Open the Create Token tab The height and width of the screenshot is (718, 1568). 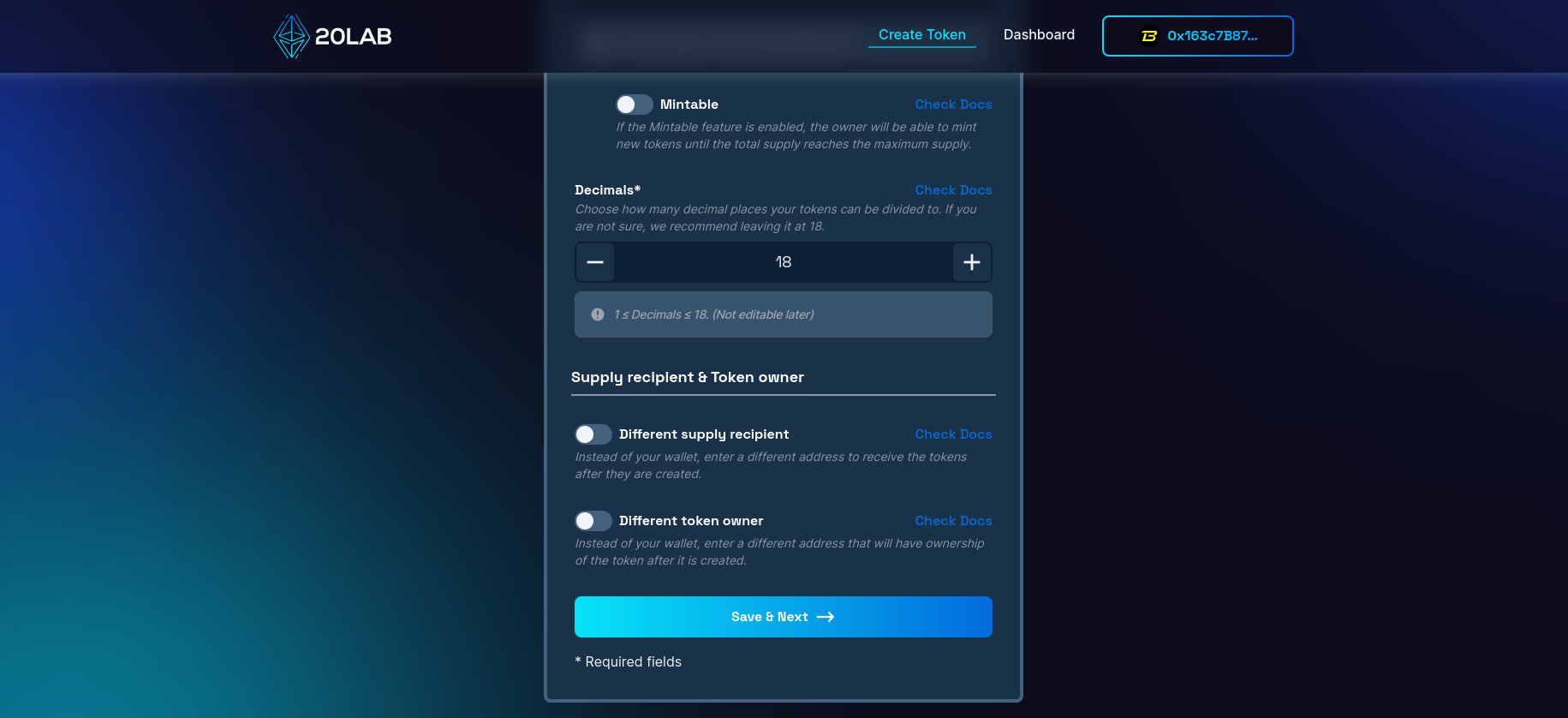point(922,34)
